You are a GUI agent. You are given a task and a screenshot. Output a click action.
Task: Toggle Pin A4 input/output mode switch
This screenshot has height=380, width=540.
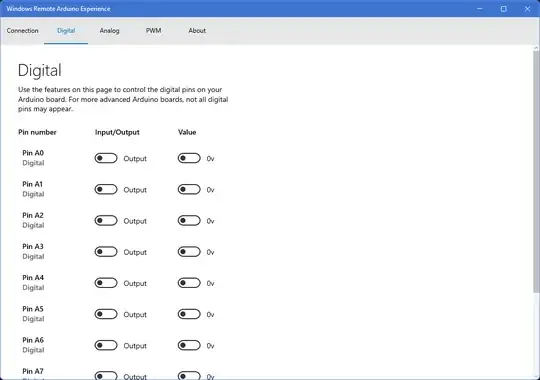[x=106, y=283]
